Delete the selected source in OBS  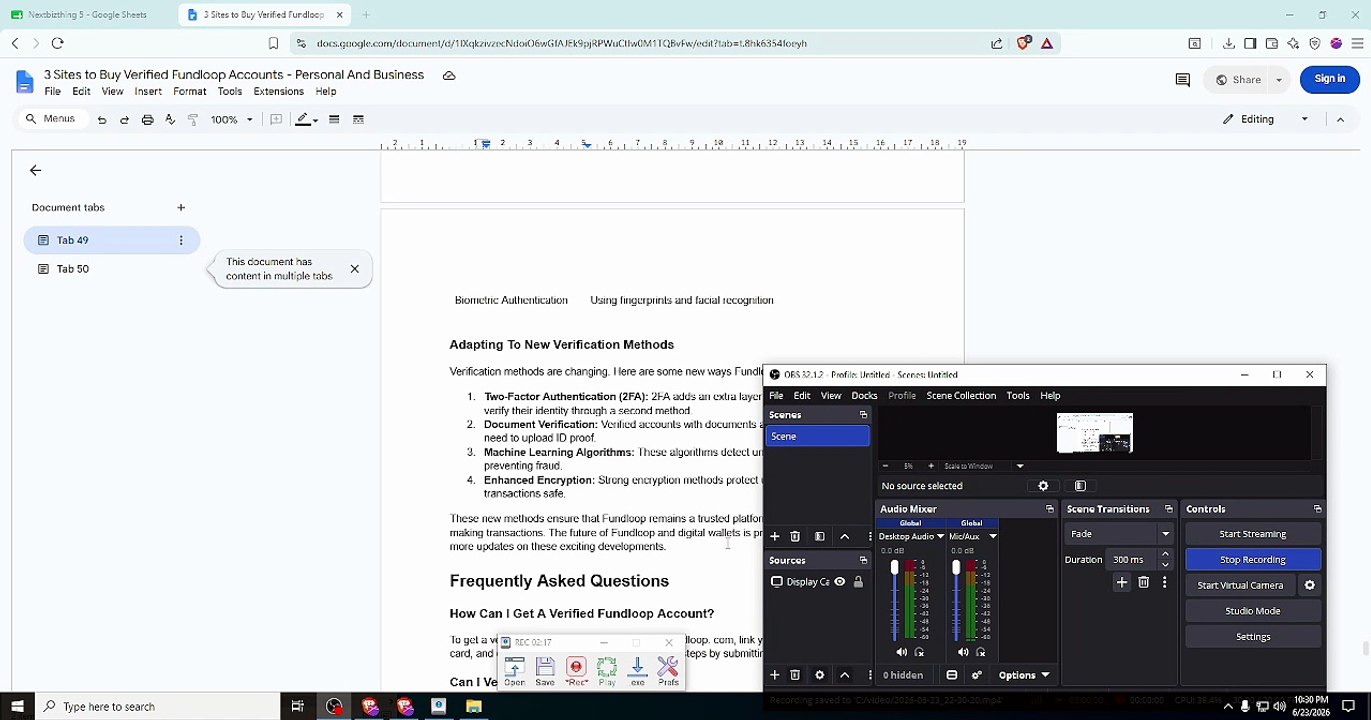[x=795, y=676]
